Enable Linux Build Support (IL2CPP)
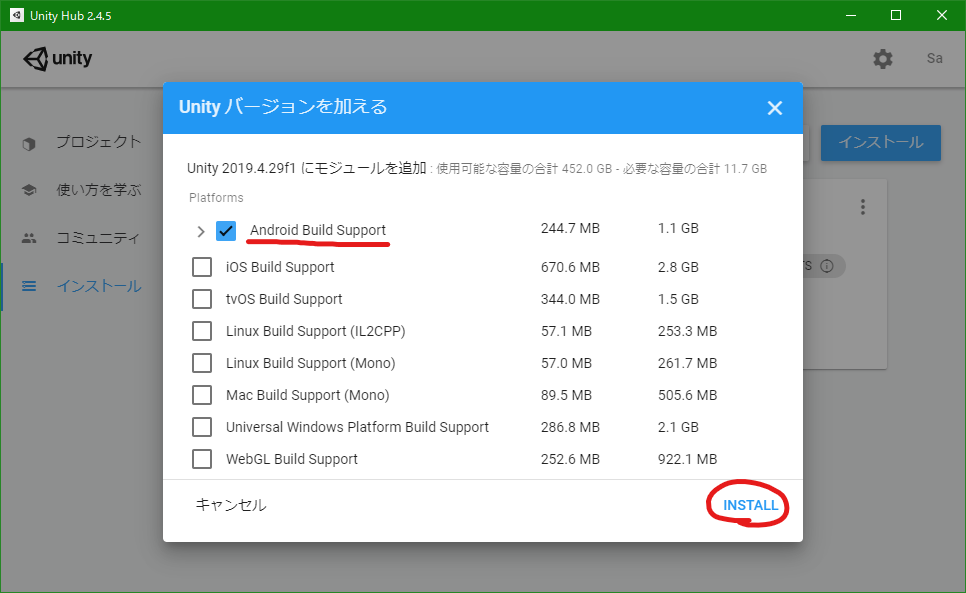The image size is (966, 593). [202, 331]
